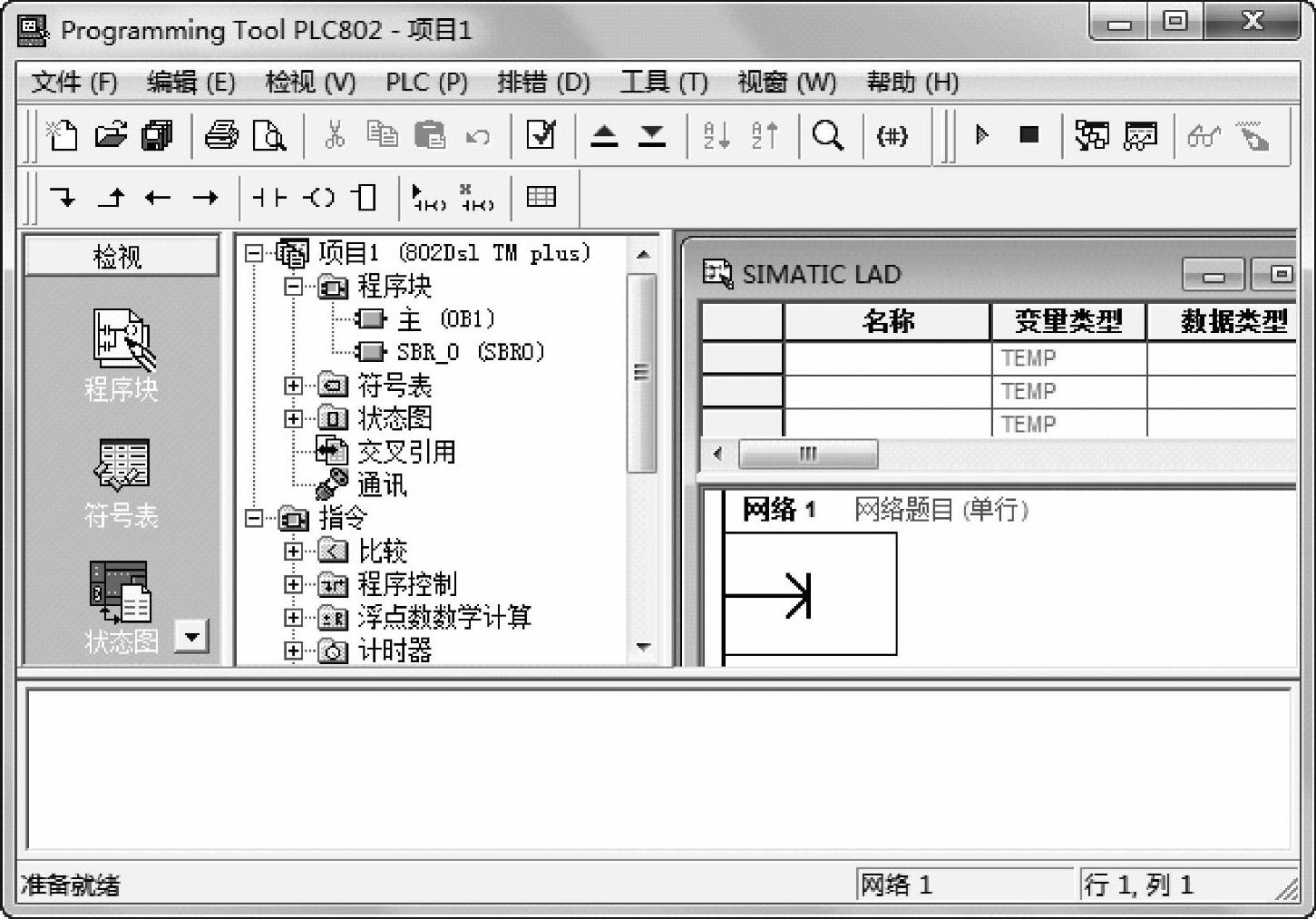Click the {#} toolbar icon
1316x919 pixels.
click(x=892, y=136)
